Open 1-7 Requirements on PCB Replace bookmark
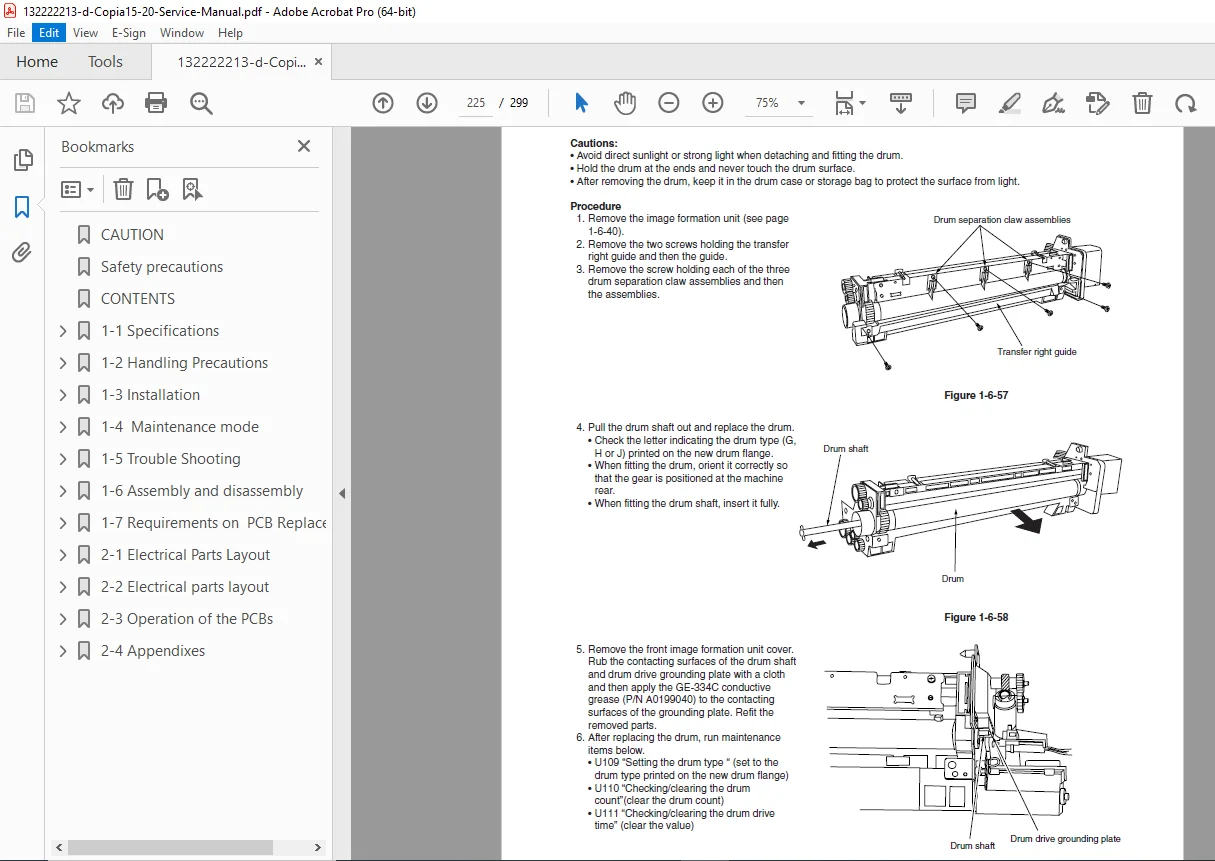The image size is (1215, 861). (214, 523)
